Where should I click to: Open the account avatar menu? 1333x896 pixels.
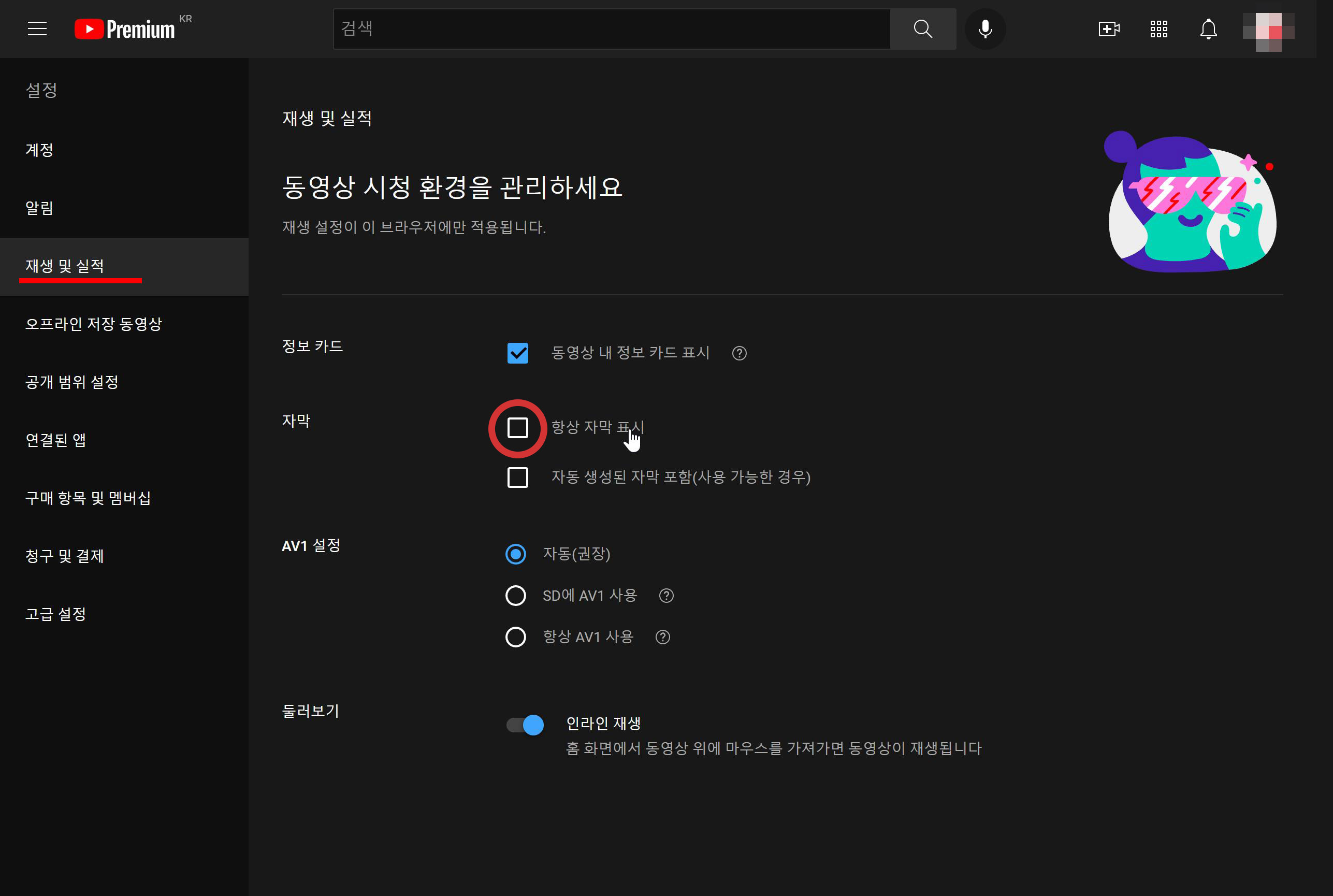click(x=1268, y=32)
